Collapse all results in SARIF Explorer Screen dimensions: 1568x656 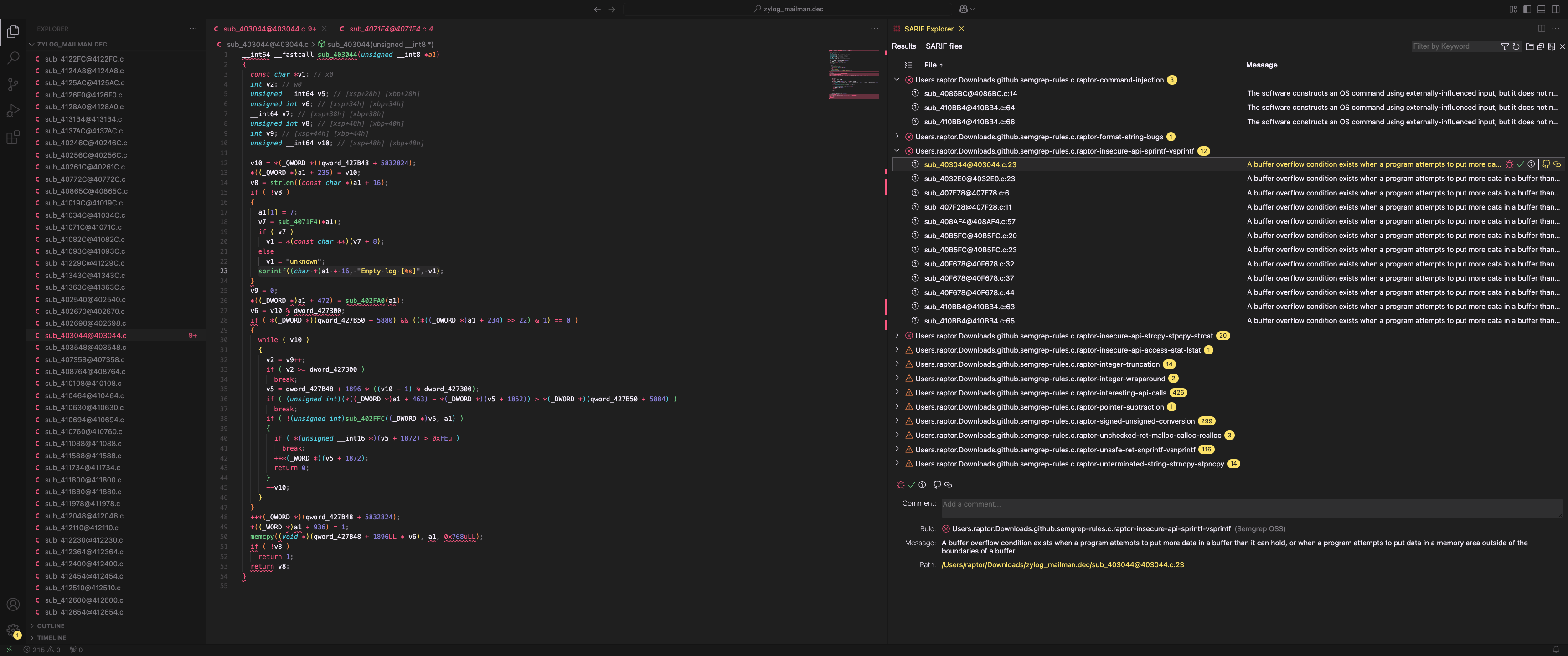tap(1541, 46)
